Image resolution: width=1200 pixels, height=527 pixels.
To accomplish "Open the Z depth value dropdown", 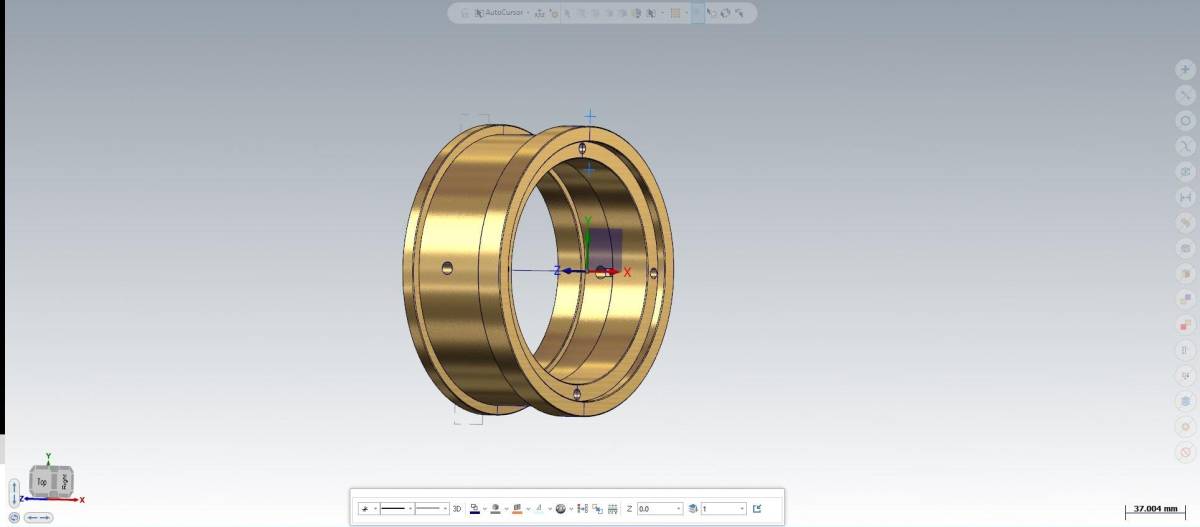I will [x=678, y=508].
